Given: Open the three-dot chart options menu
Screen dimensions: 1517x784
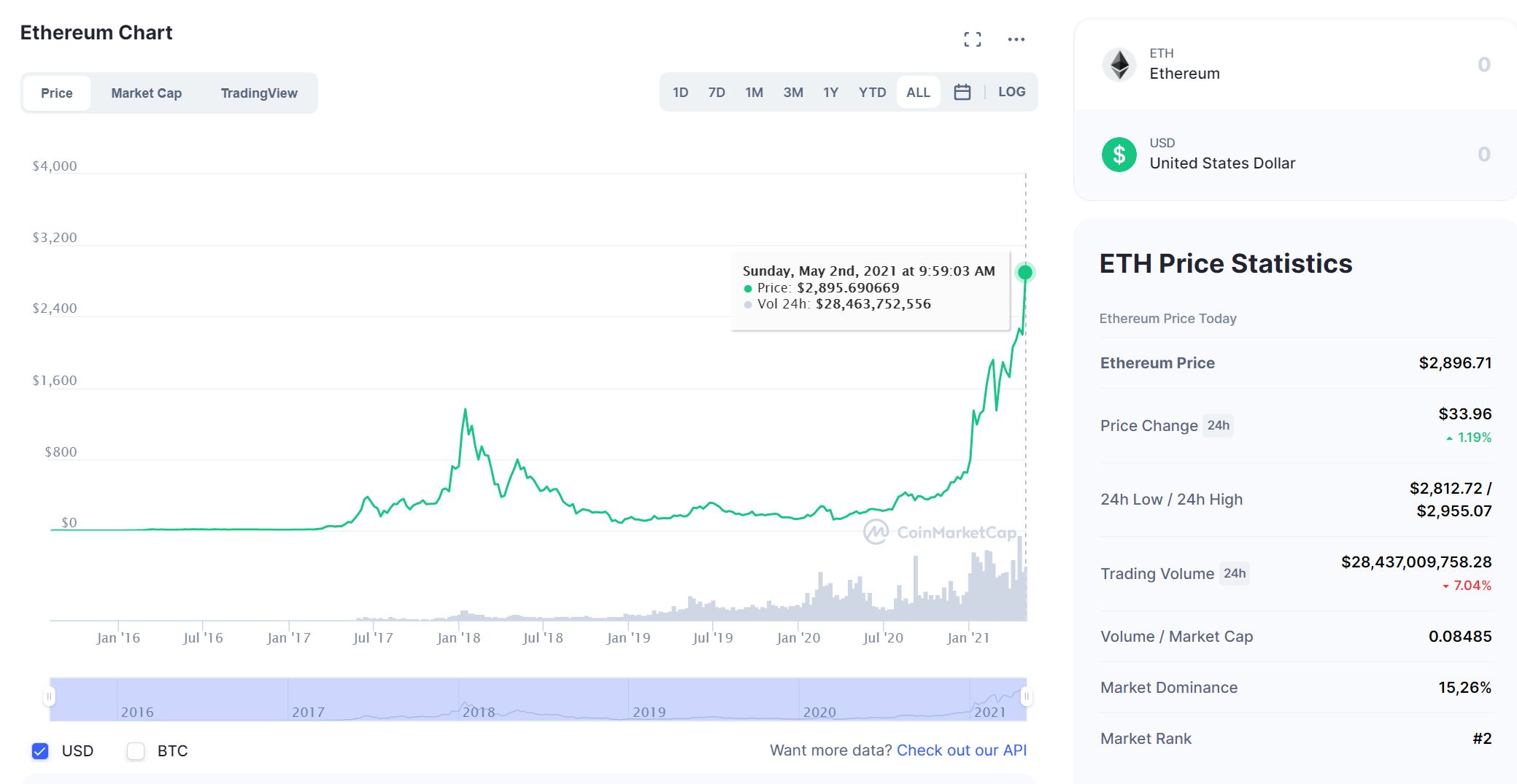Looking at the screenshot, I should click(x=1016, y=39).
